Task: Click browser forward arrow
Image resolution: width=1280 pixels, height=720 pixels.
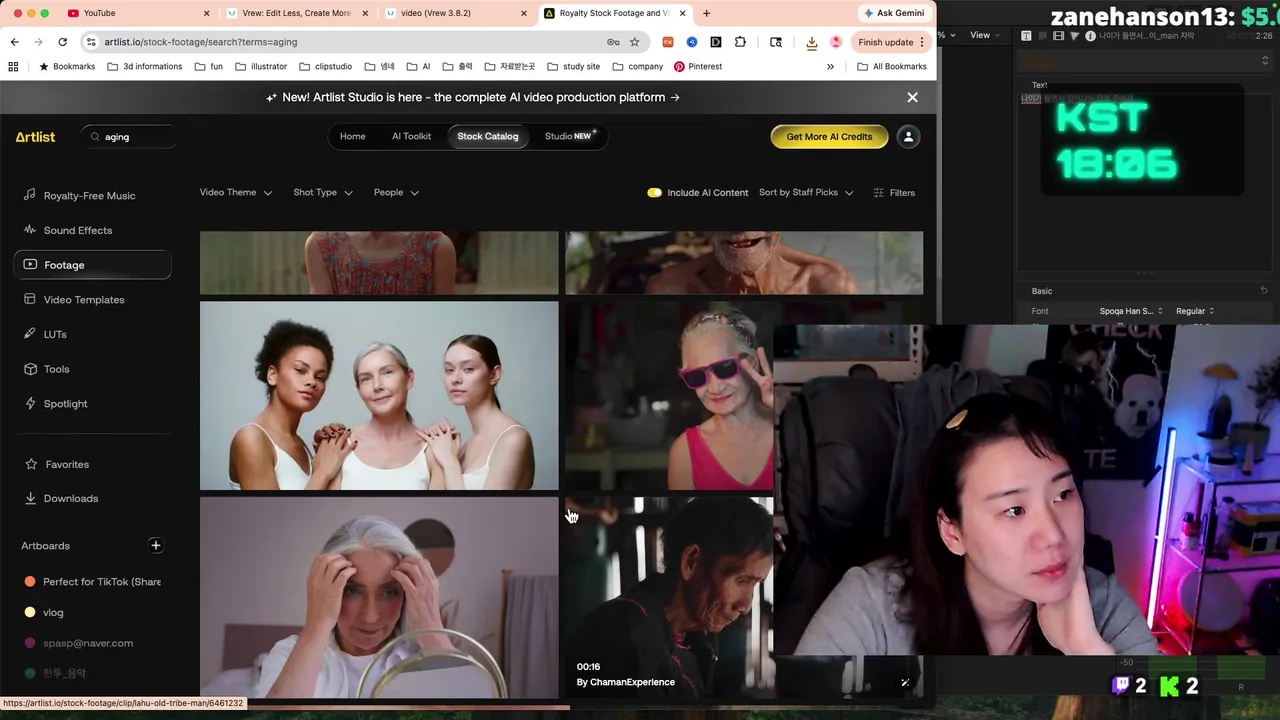Action: 38,42
